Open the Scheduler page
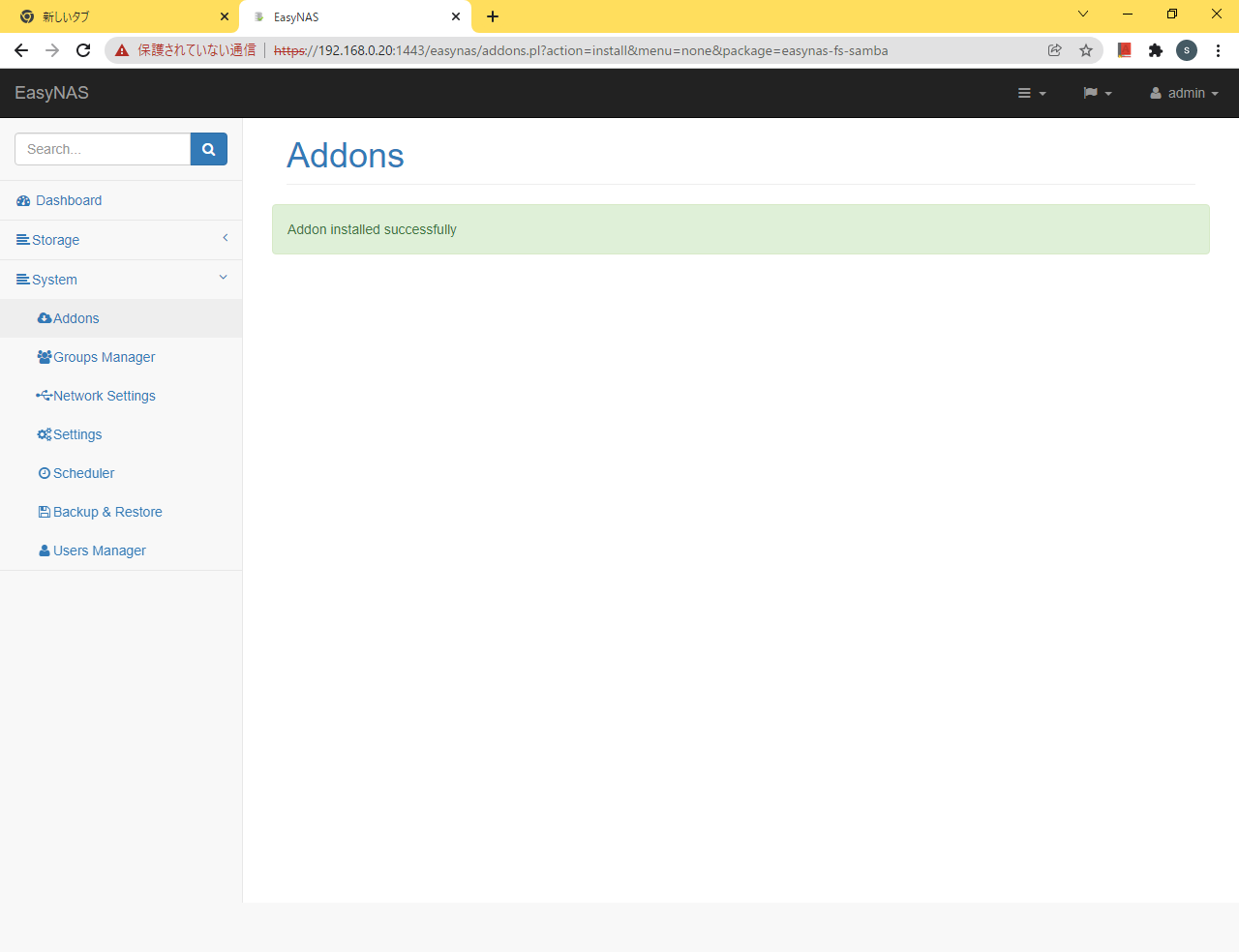Image resolution: width=1239 pixels, height=952 pixels. (83, 473)
